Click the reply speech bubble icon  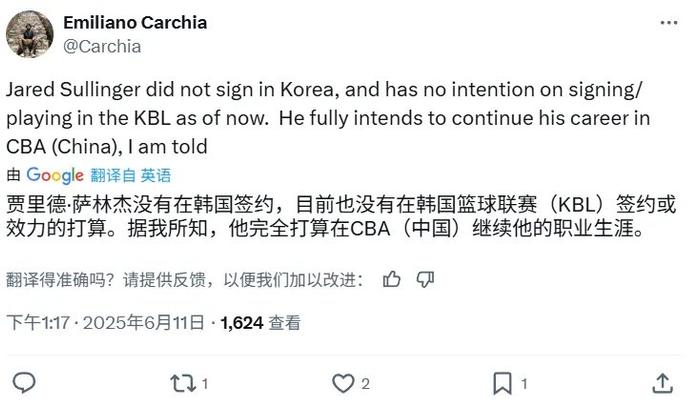pyautogui.click(x=24, y=382)
